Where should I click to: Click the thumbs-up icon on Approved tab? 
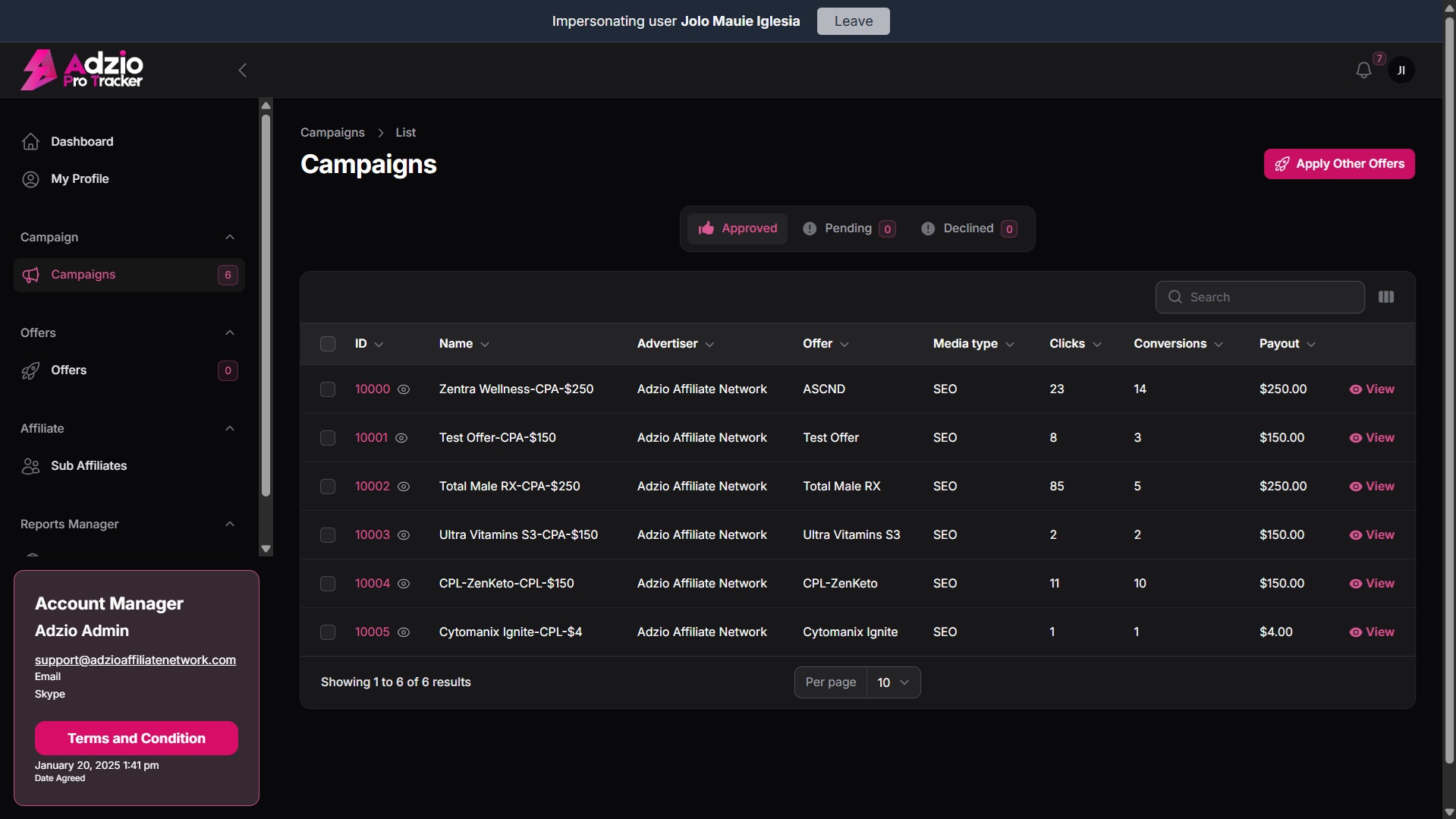click(706, 228)
